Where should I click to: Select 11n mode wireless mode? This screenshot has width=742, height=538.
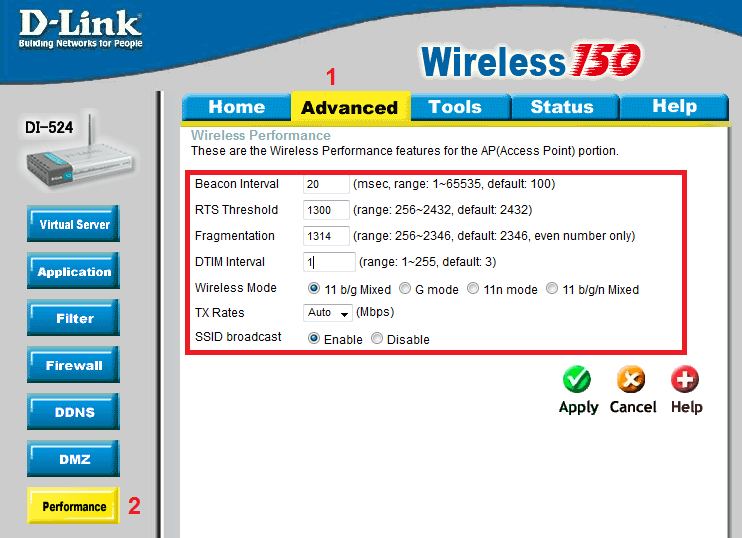tap(473, 288)
